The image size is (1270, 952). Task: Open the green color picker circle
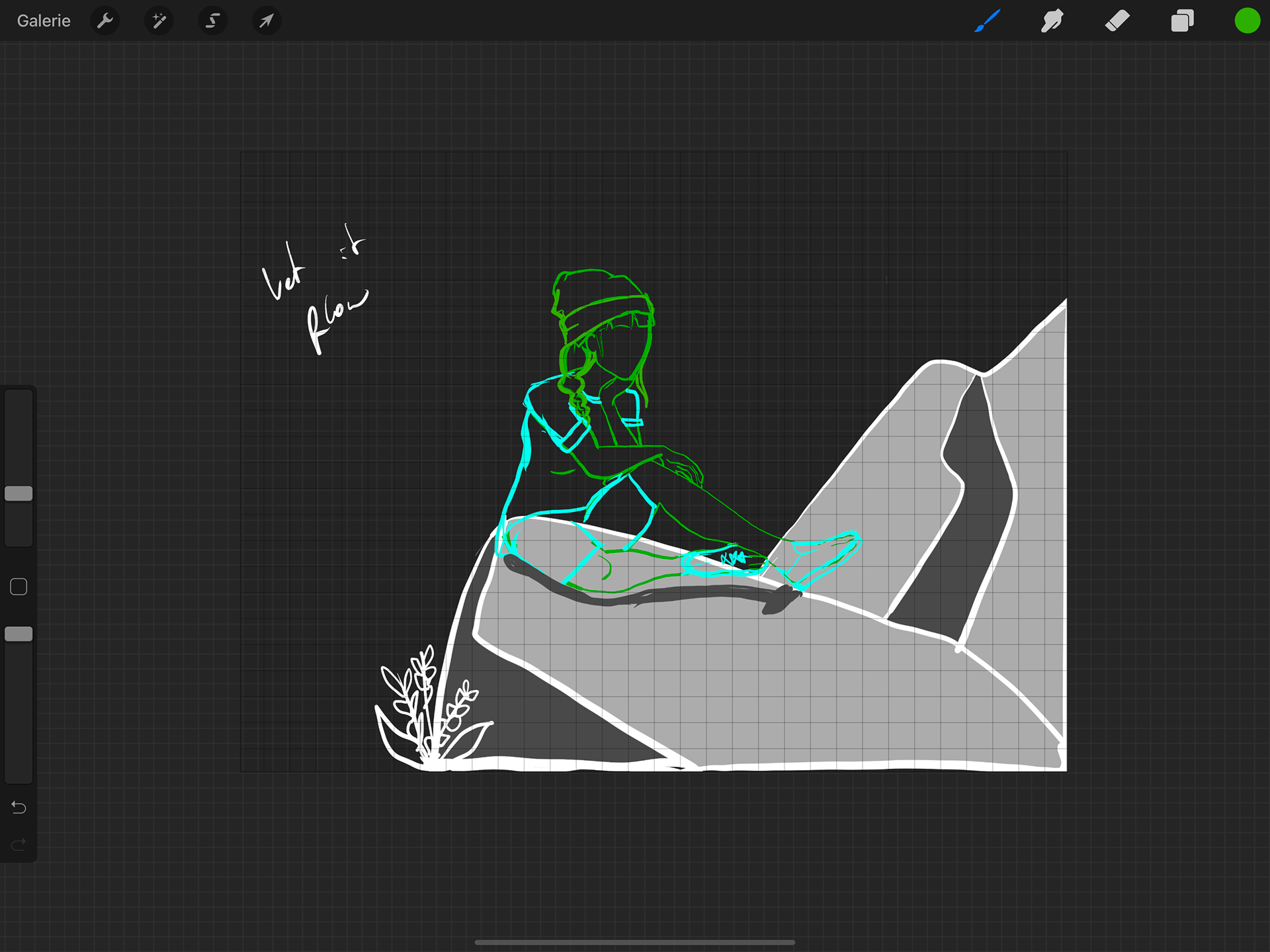1247,21
